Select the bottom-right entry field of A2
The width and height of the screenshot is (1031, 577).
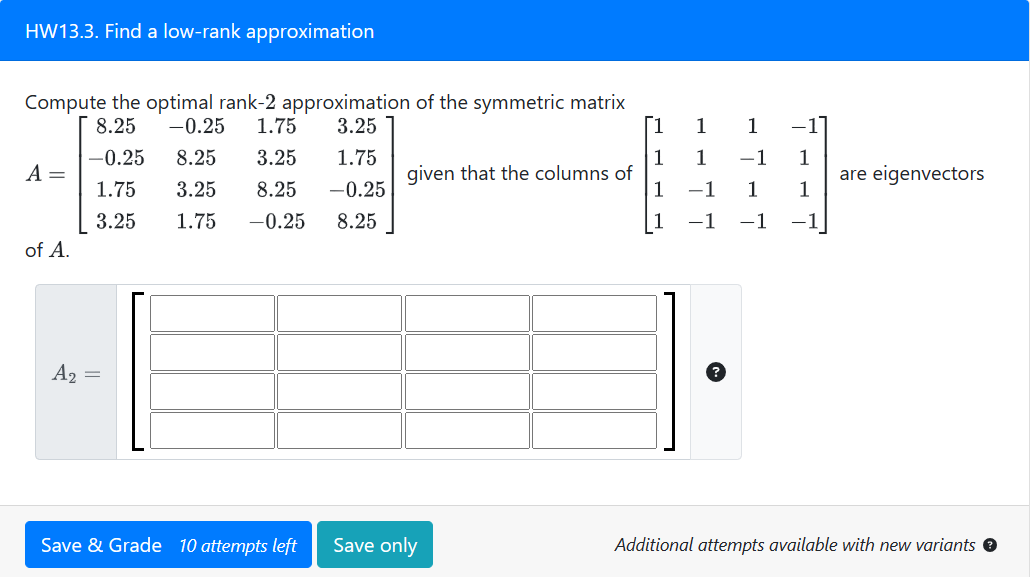pyautogui.click(x=594, y=429)
